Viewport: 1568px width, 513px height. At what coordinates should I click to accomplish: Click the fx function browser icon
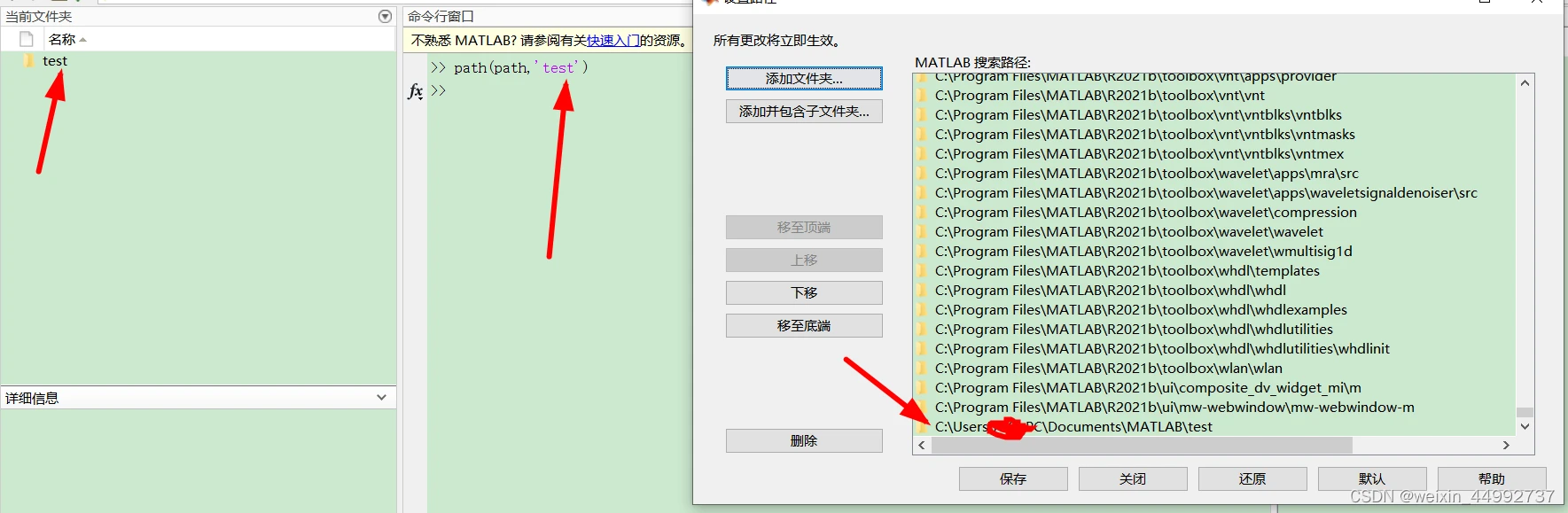coord(416,90)
